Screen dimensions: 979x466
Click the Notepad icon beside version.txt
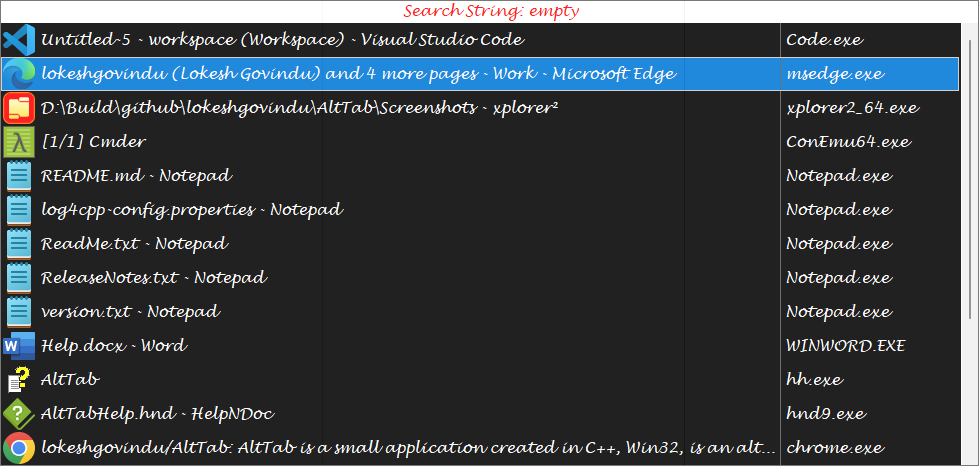click(19, 312)
